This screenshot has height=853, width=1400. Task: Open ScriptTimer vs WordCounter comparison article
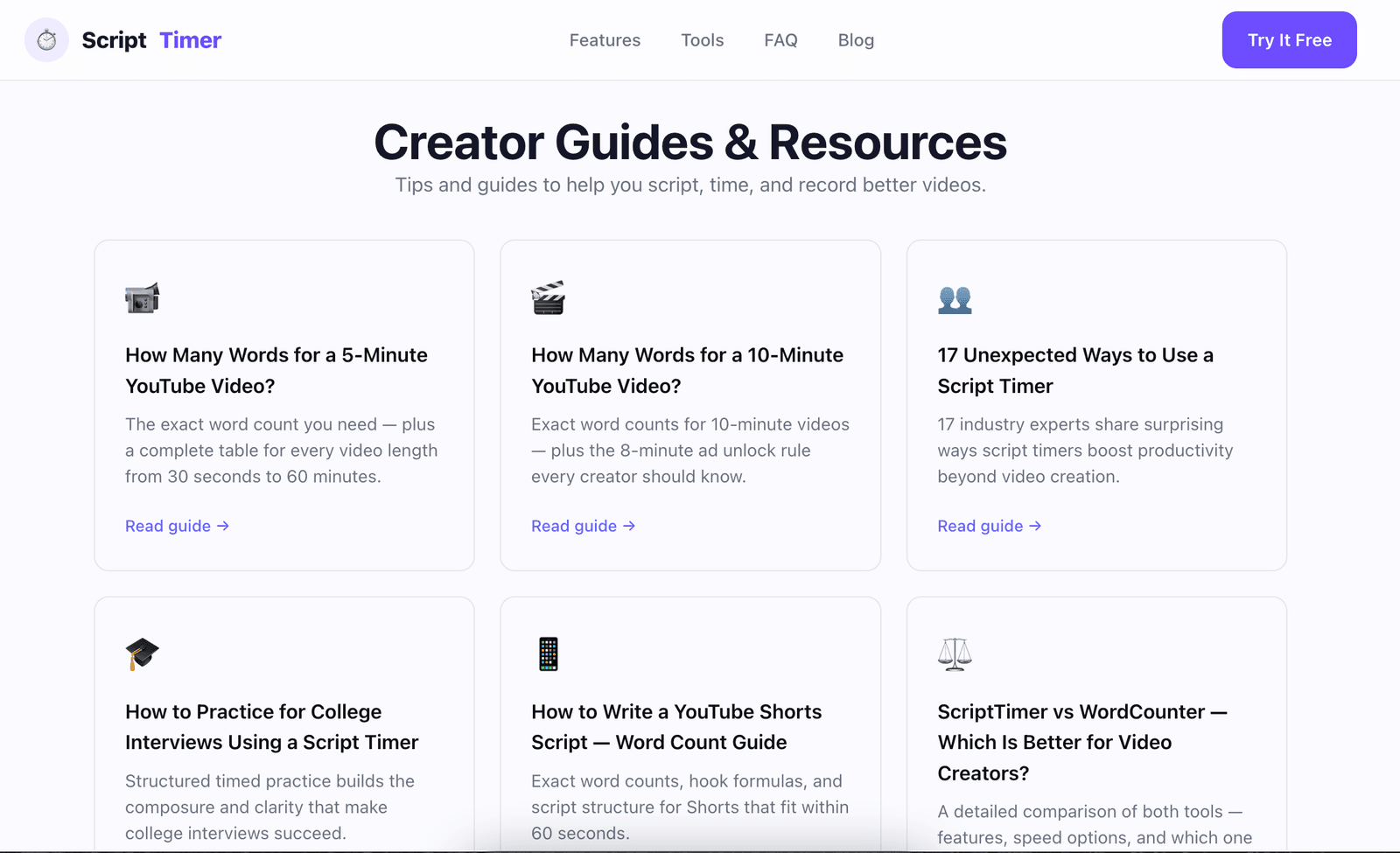[x=1082, y=742]
